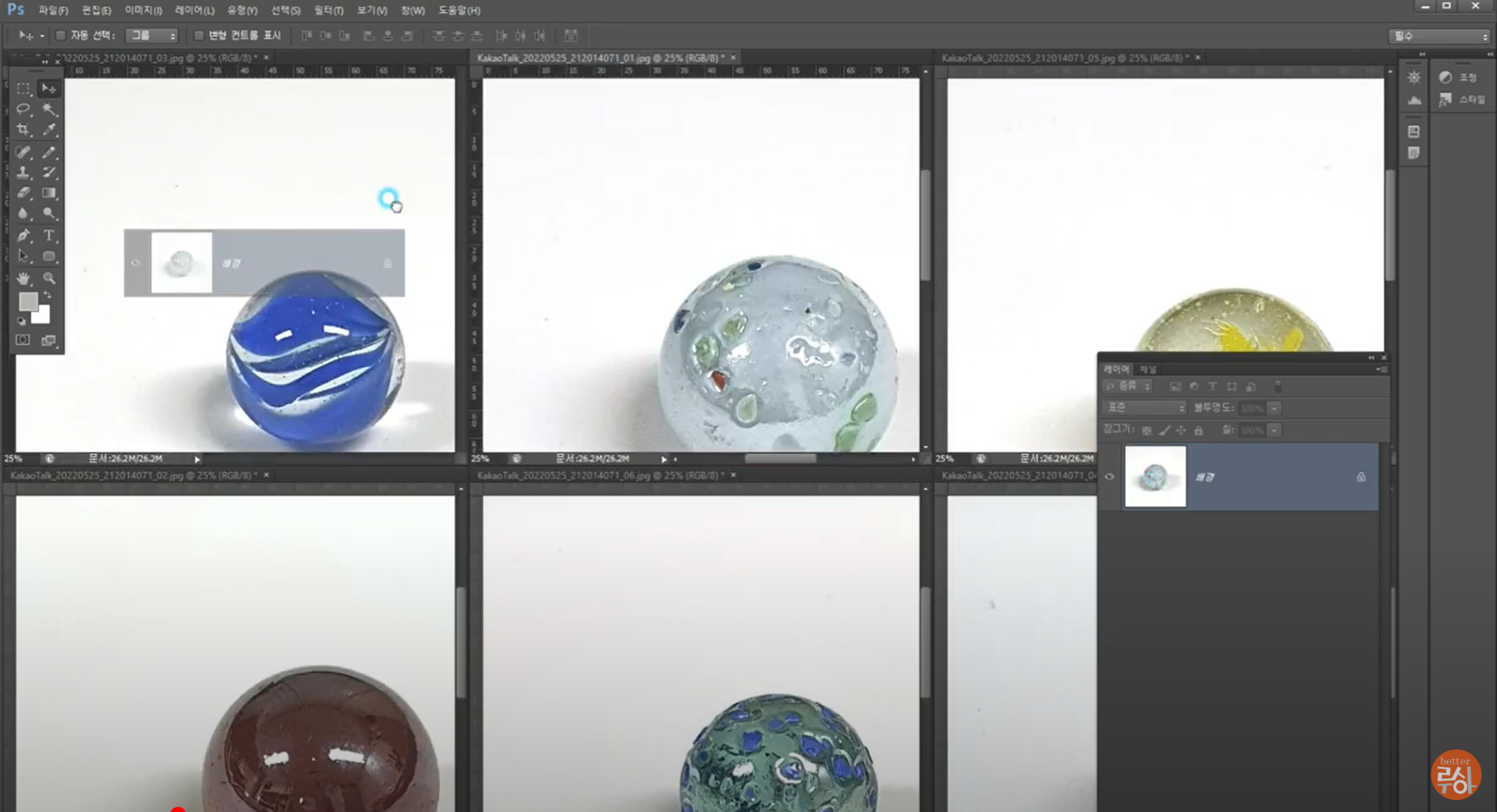1497x812 pixels.
Task: Change the screen mode
Action: coord(49,340)
